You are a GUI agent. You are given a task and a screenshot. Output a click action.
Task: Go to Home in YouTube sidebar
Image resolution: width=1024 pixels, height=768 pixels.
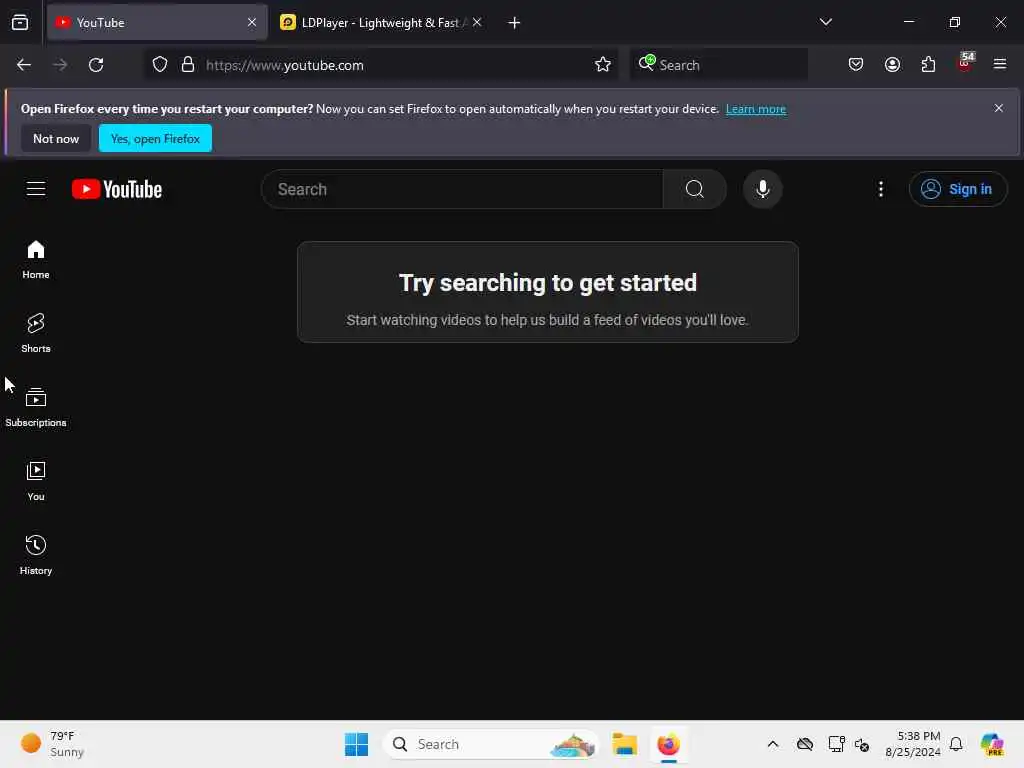36,259
